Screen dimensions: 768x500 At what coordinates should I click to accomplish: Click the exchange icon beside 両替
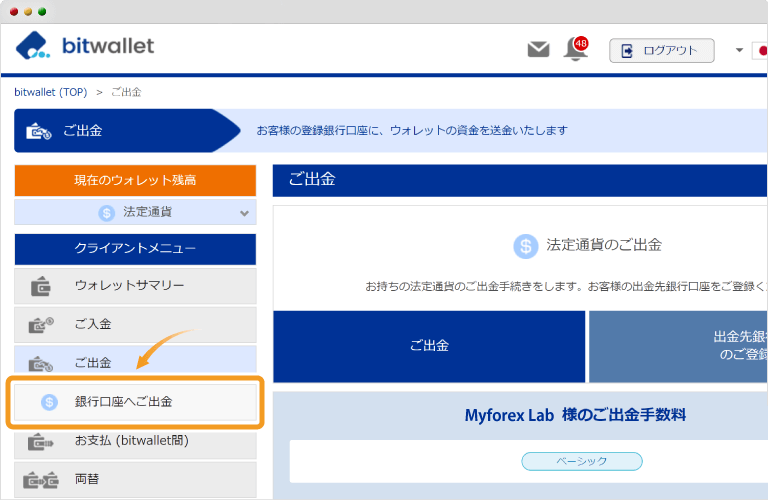point(41,481)
